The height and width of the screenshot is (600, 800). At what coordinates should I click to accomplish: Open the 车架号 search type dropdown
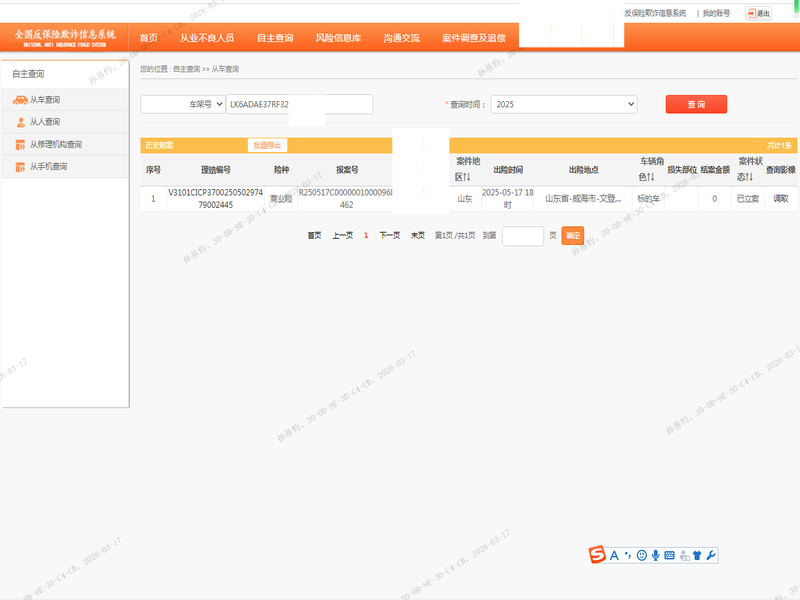point(183,104)
